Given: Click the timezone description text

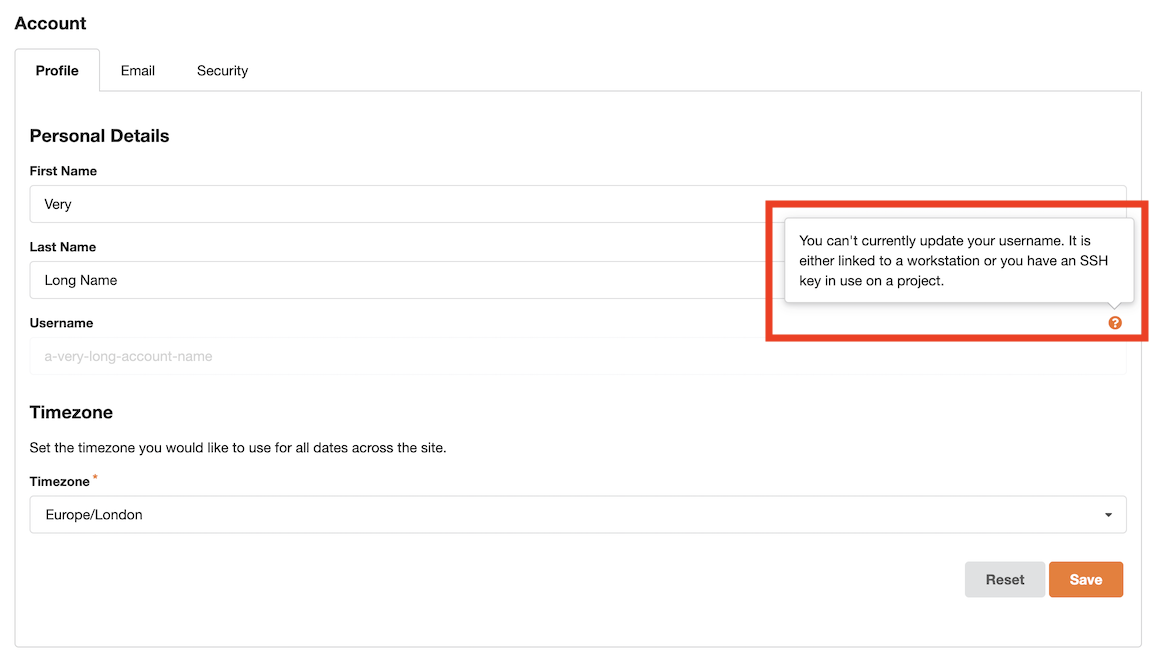Looking at the screenshot, I should tap(238, 447).
